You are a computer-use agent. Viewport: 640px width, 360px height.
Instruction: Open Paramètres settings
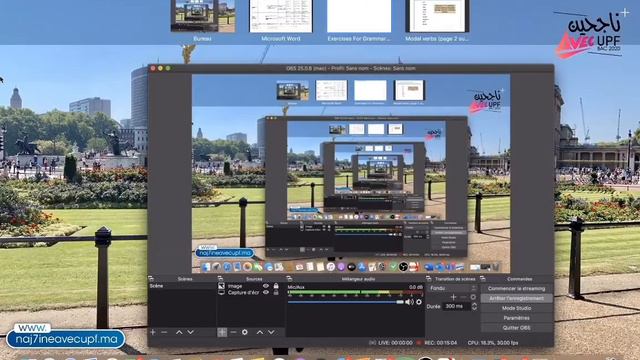click(x=516, y=318)
